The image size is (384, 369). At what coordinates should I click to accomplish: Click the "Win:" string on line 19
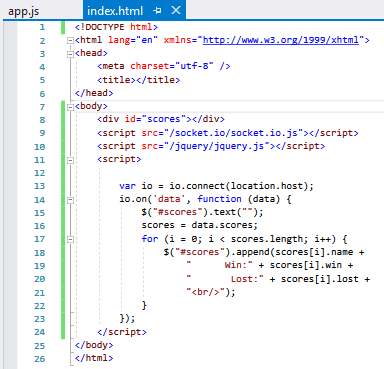click(220, 265)
